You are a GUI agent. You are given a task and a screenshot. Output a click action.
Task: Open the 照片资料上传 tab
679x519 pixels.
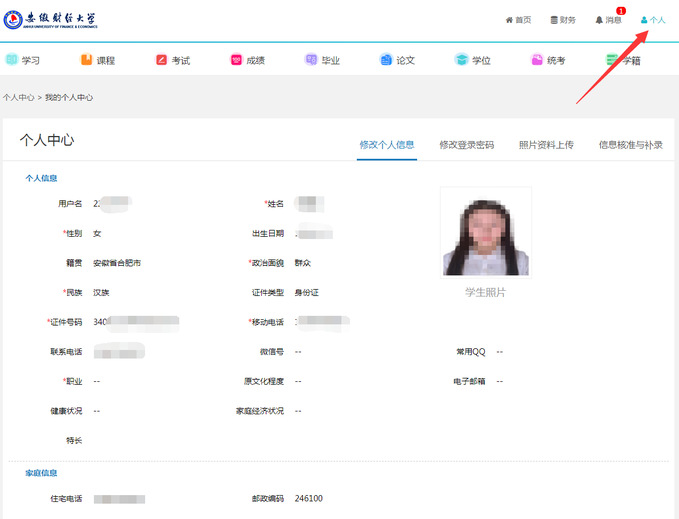click(546, 145)
